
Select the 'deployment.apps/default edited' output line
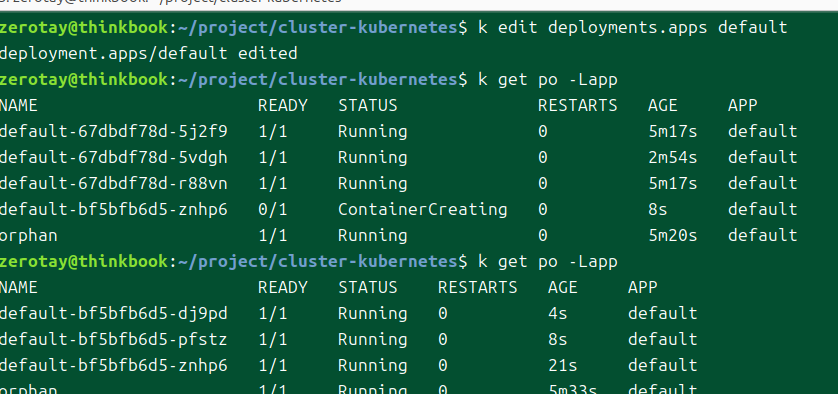(x=148, y=54)
